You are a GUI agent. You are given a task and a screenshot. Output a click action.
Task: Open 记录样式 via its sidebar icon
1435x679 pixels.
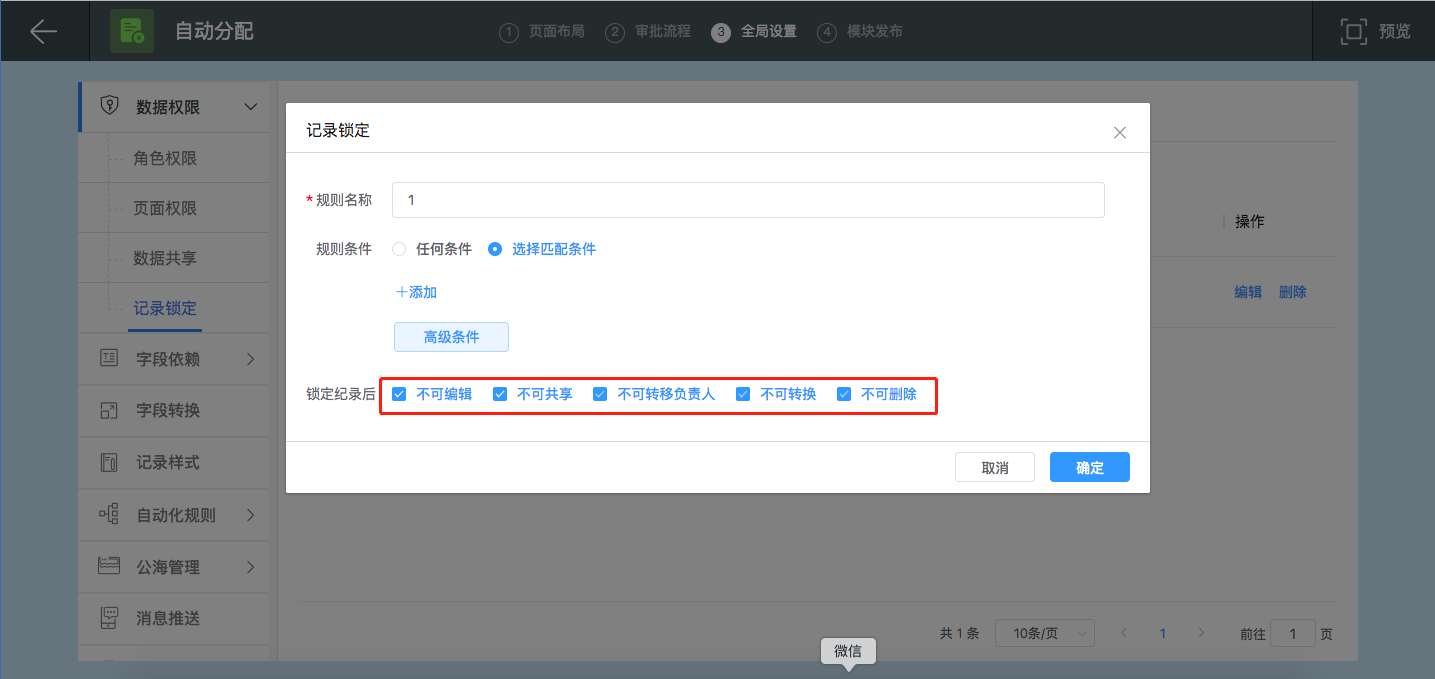coord(109,462)
